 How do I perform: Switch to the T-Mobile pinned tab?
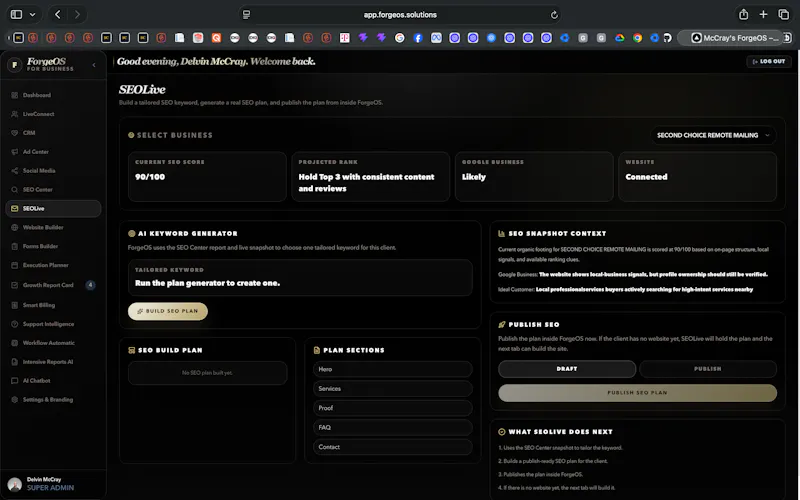point(344,38)
